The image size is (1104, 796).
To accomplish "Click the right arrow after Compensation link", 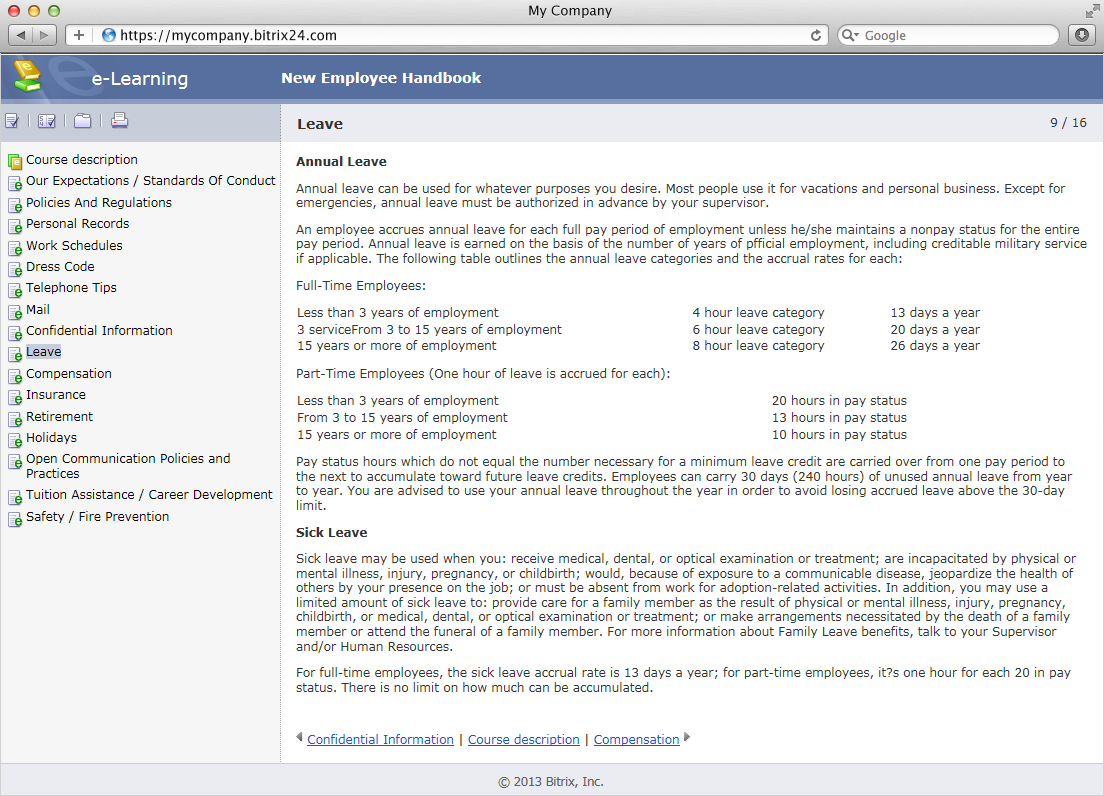I will 687,738.
